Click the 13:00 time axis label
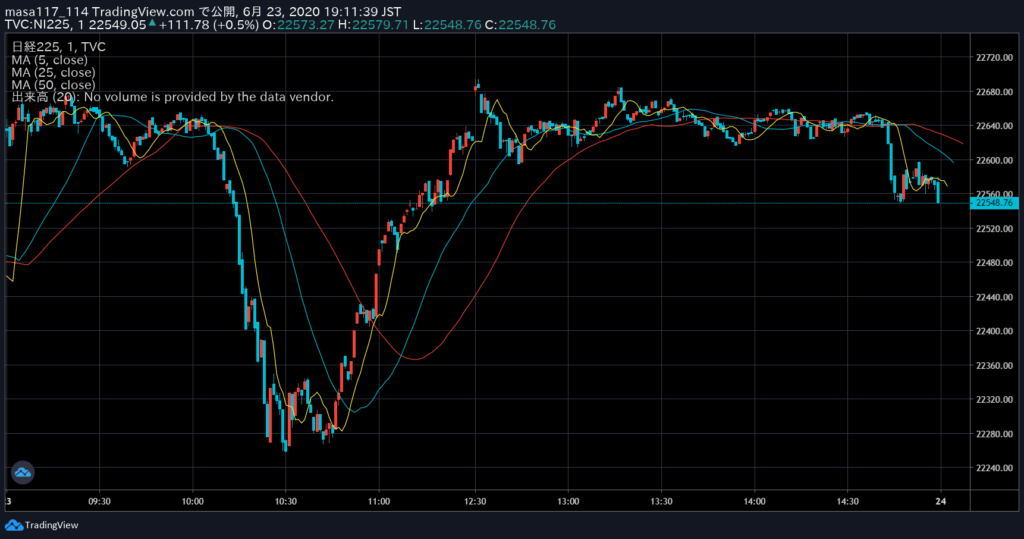 568,502
